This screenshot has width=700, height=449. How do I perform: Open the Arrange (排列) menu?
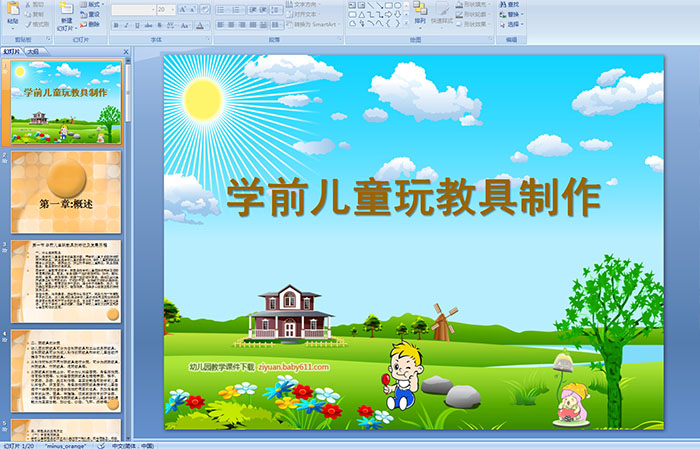(x=420, y=16)
